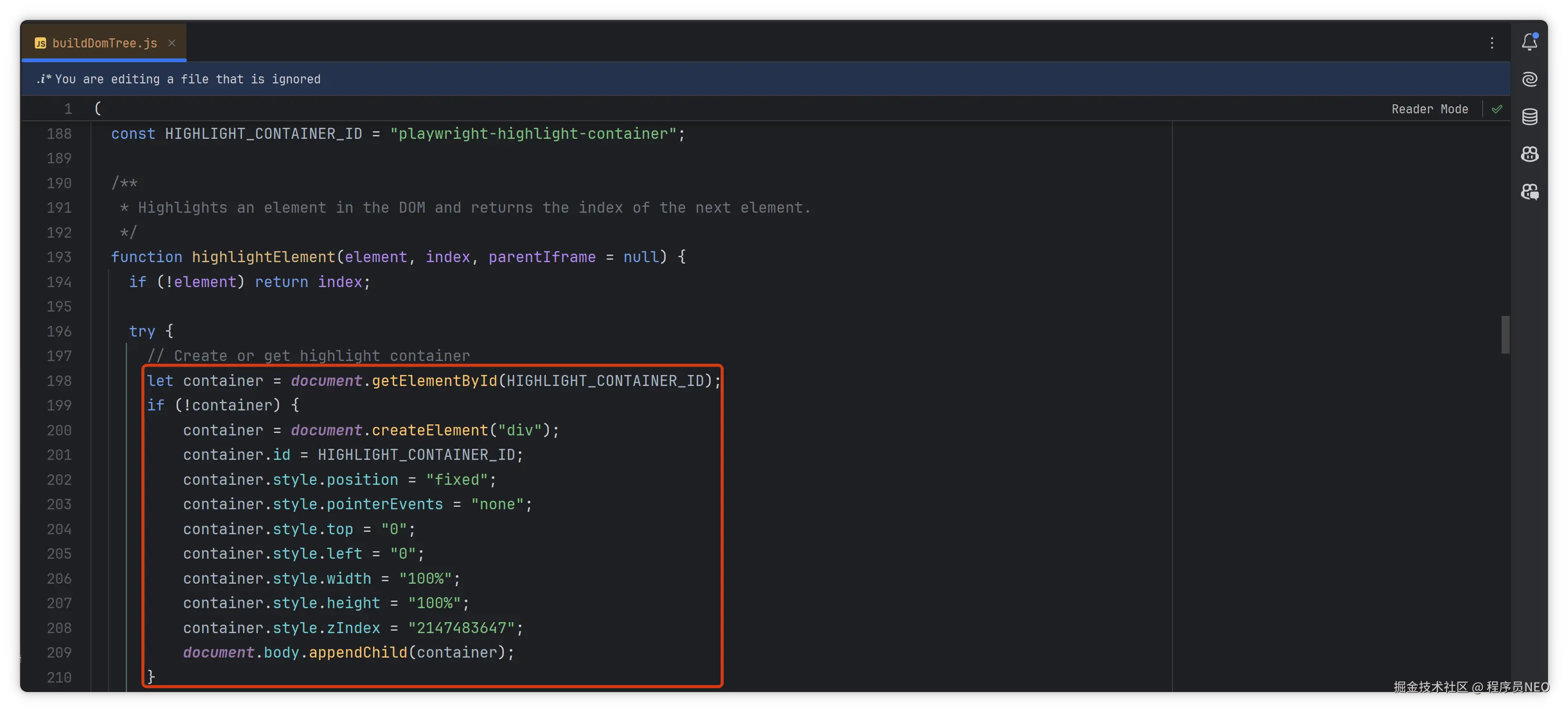The height and width of the screenshot is (712, 1568).
Task: Click the ignored-file notification banner text
Action: (187, 79)
